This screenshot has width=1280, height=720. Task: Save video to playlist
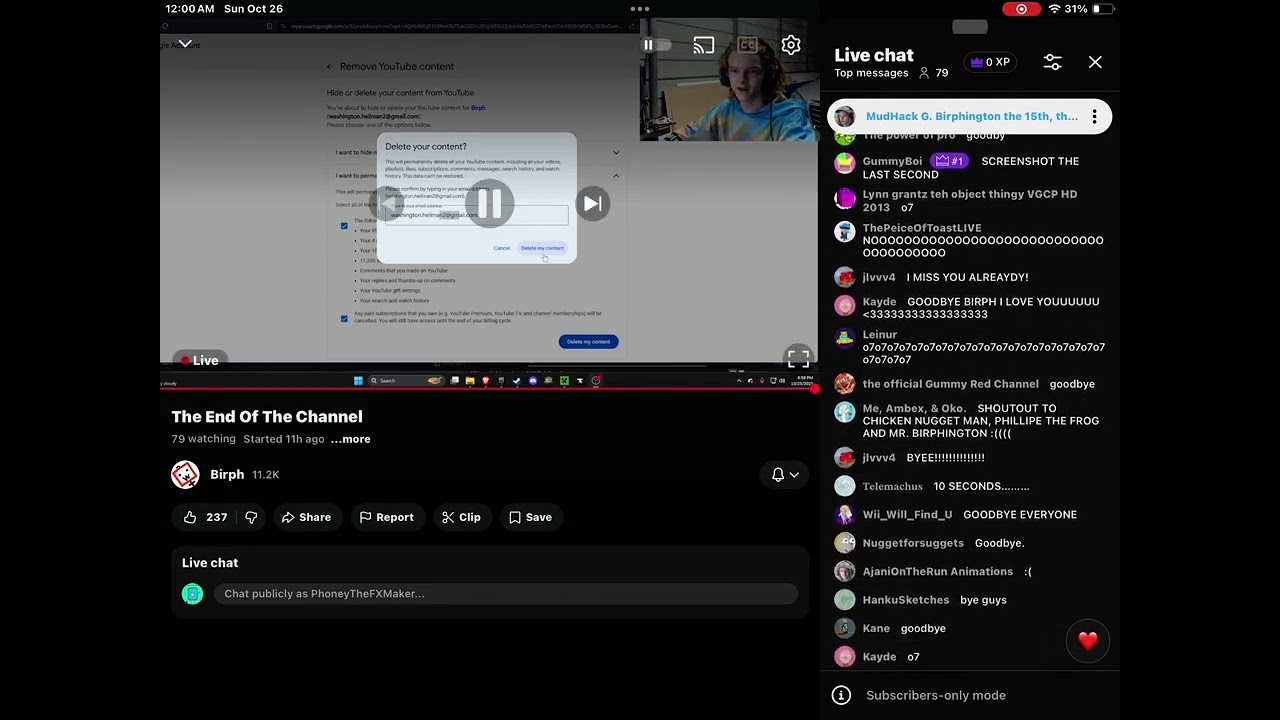point(530,517)
